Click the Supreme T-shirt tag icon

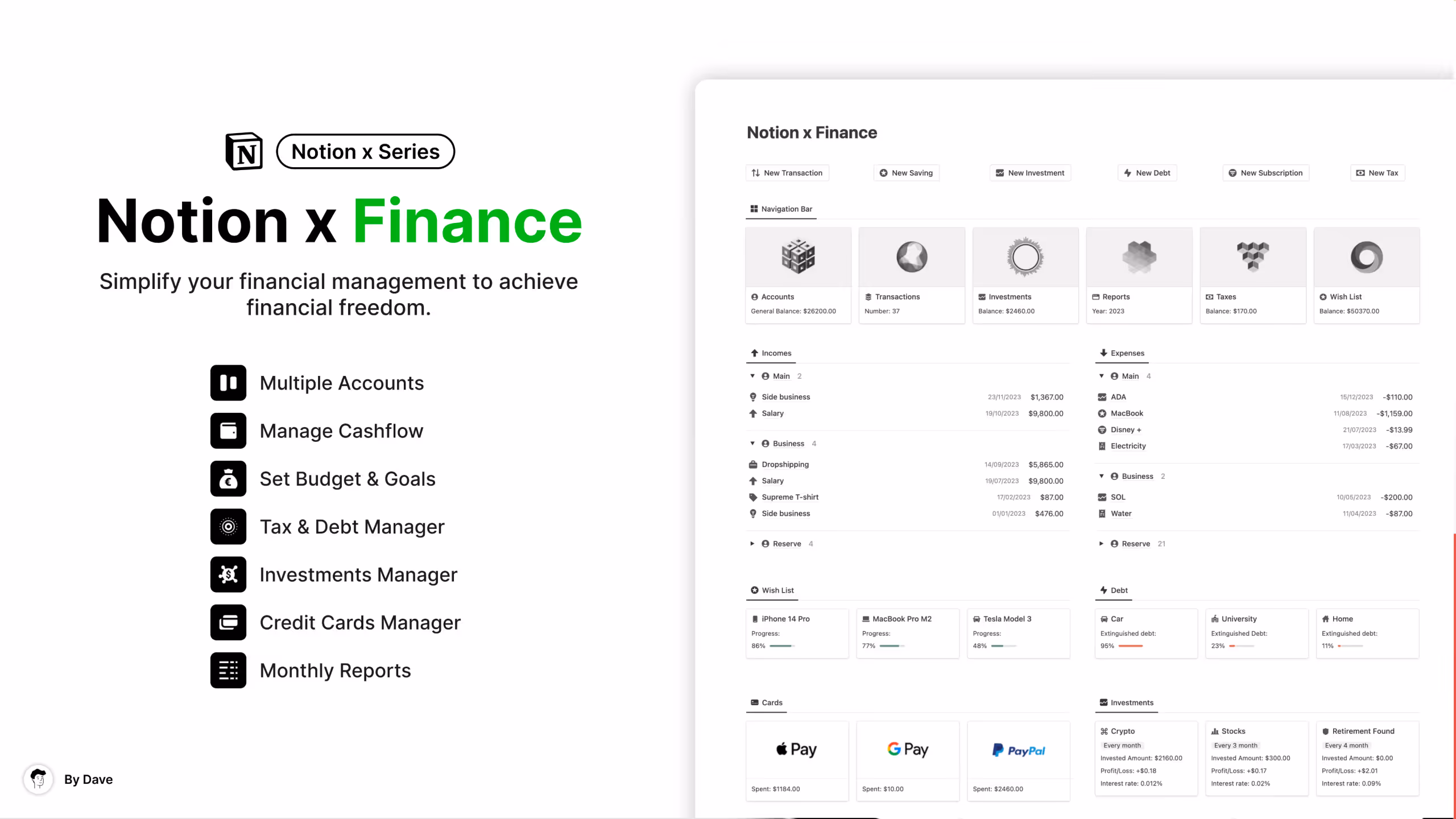coord(753,497)
